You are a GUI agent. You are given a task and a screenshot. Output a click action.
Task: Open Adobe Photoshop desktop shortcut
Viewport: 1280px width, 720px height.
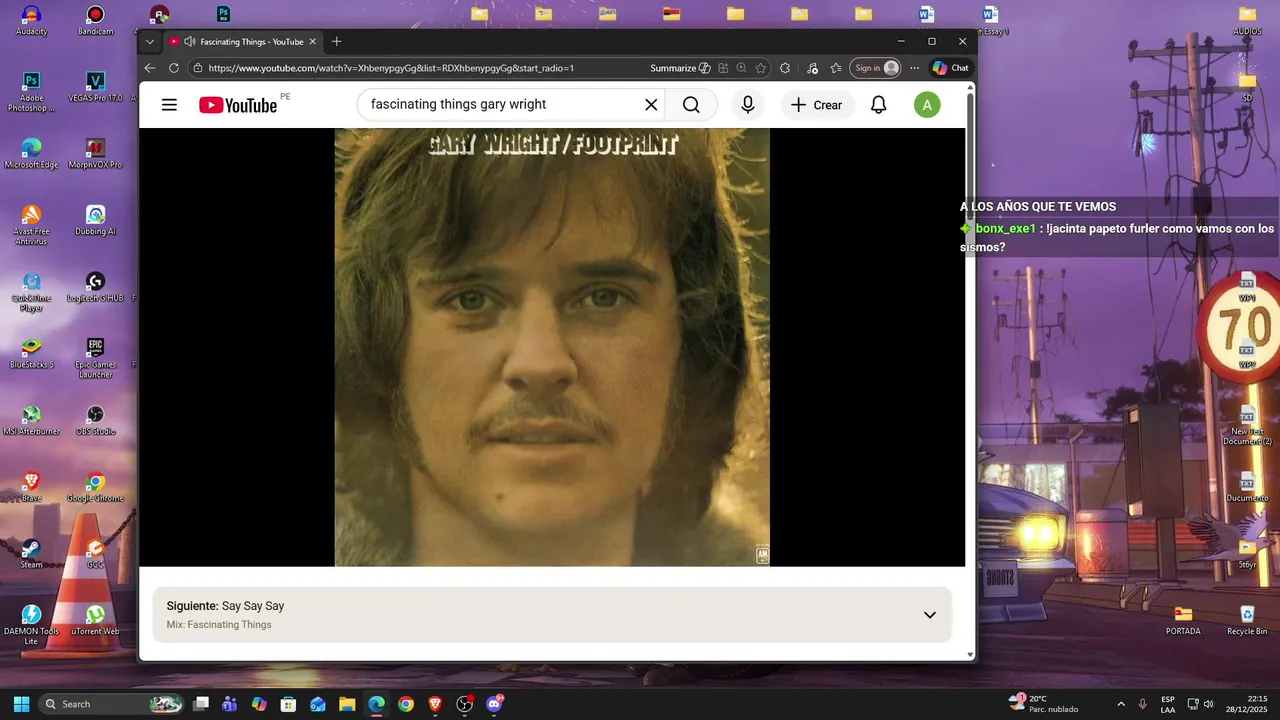(31, 92)
